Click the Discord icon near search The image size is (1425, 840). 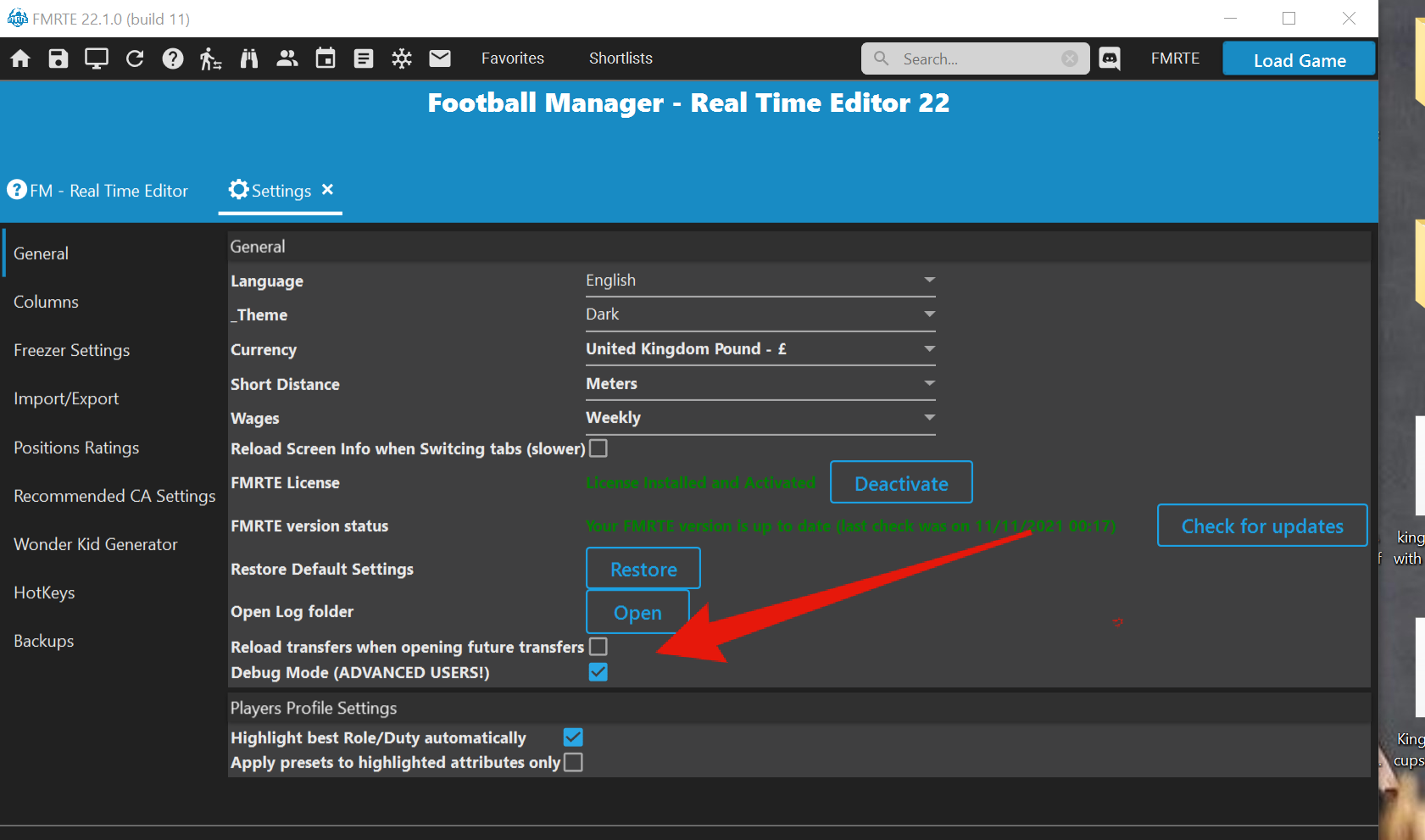(x=1110, y=58)
